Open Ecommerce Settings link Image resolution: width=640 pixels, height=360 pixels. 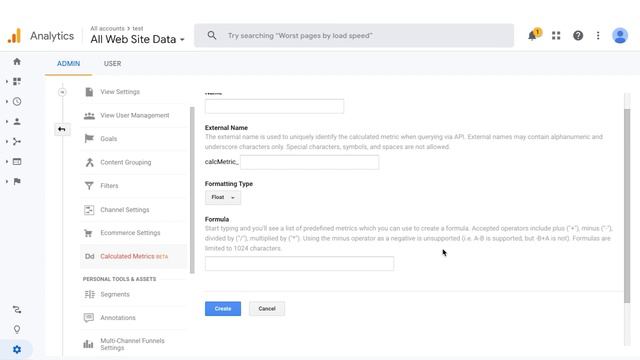pos(130,233)
